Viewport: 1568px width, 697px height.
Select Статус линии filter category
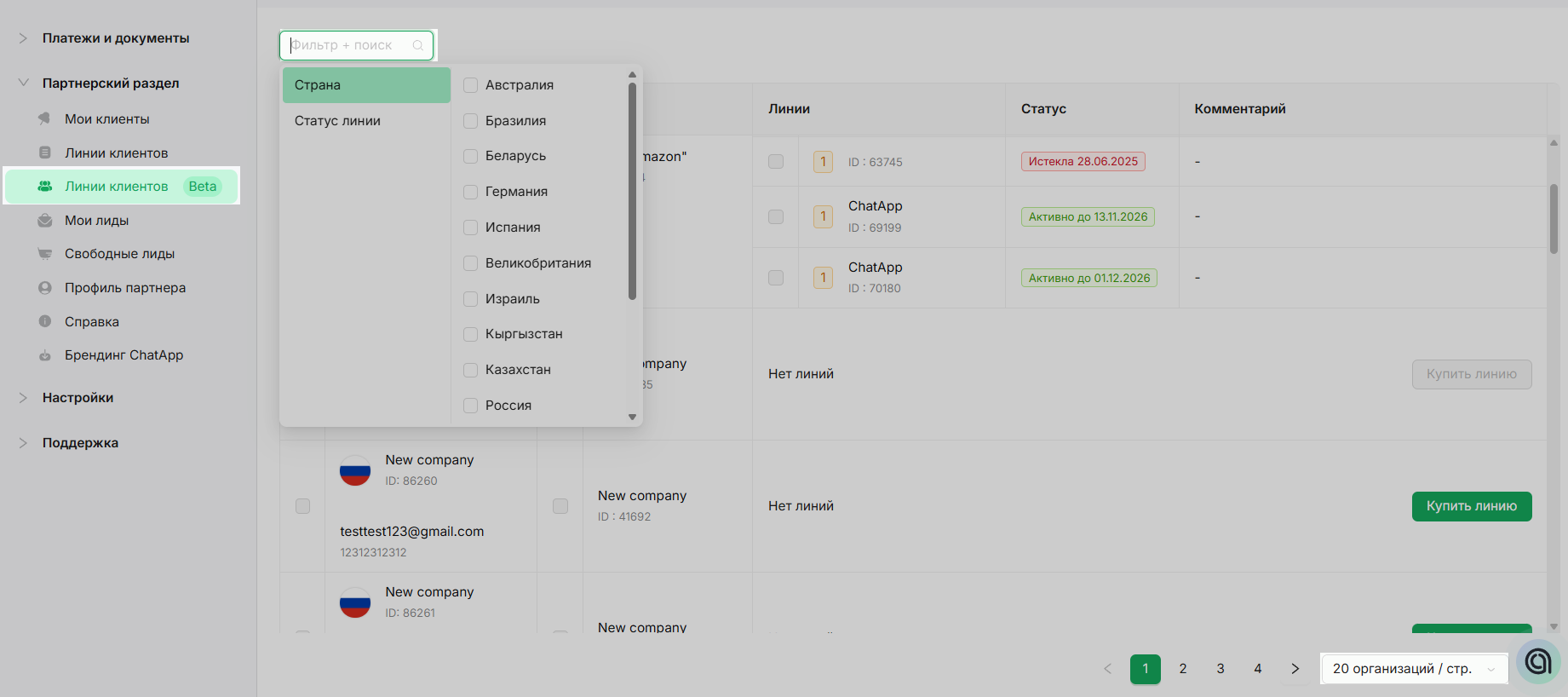click(x=338, y=121)
